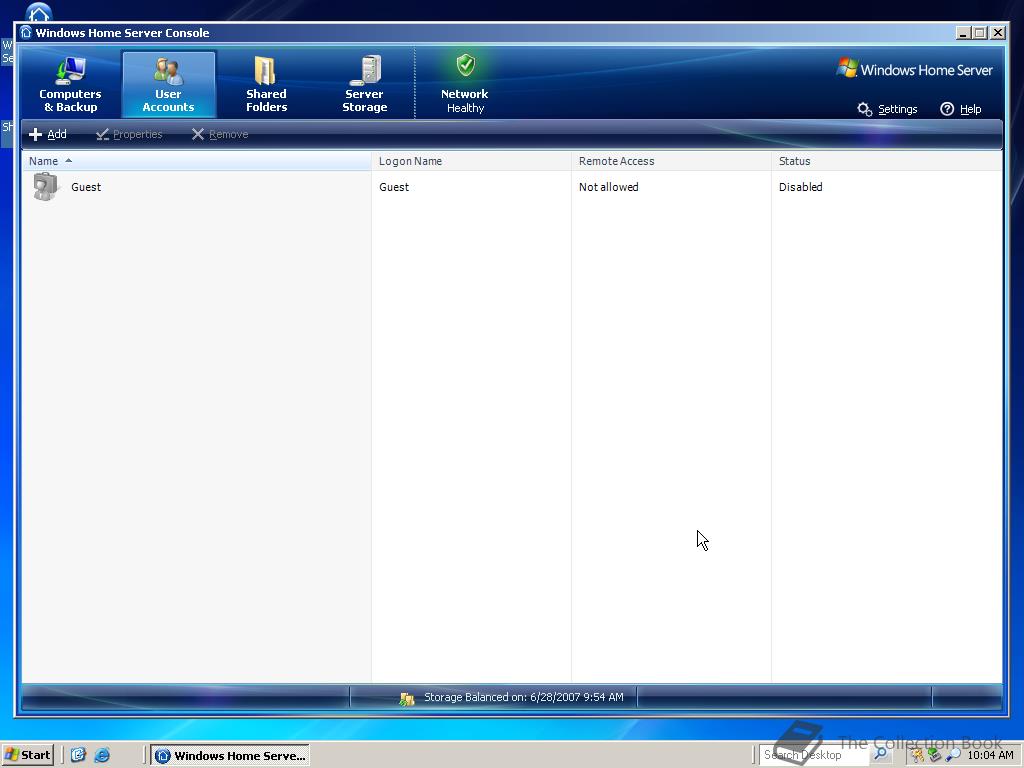Launch Internet Explorer from the quick launch

click(x=102, y=756)
